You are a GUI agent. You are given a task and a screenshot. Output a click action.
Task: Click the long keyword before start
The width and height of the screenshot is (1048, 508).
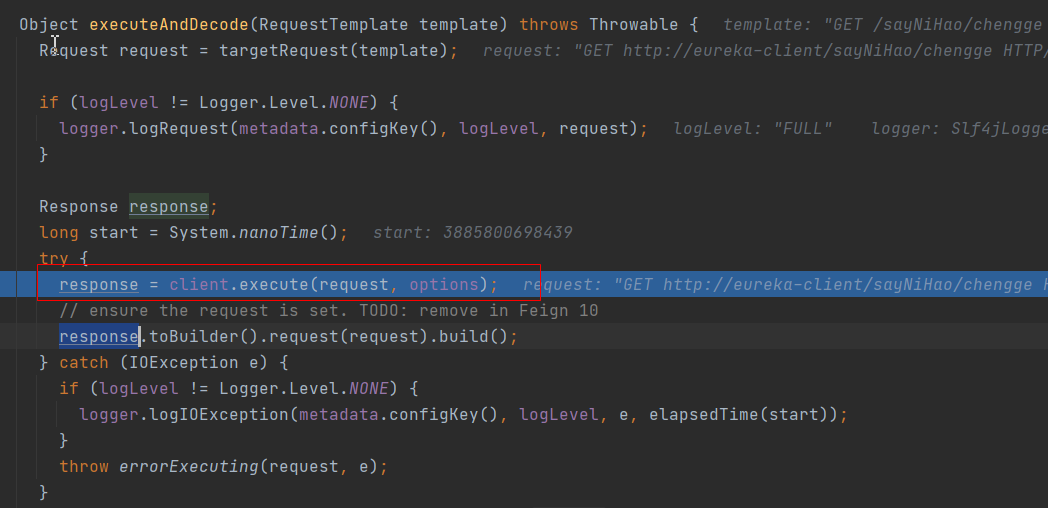(59, 233)
